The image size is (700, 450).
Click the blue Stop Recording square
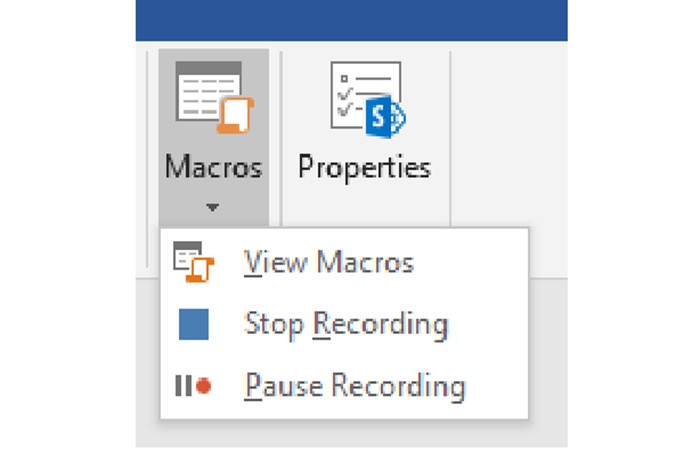point(193,324)
